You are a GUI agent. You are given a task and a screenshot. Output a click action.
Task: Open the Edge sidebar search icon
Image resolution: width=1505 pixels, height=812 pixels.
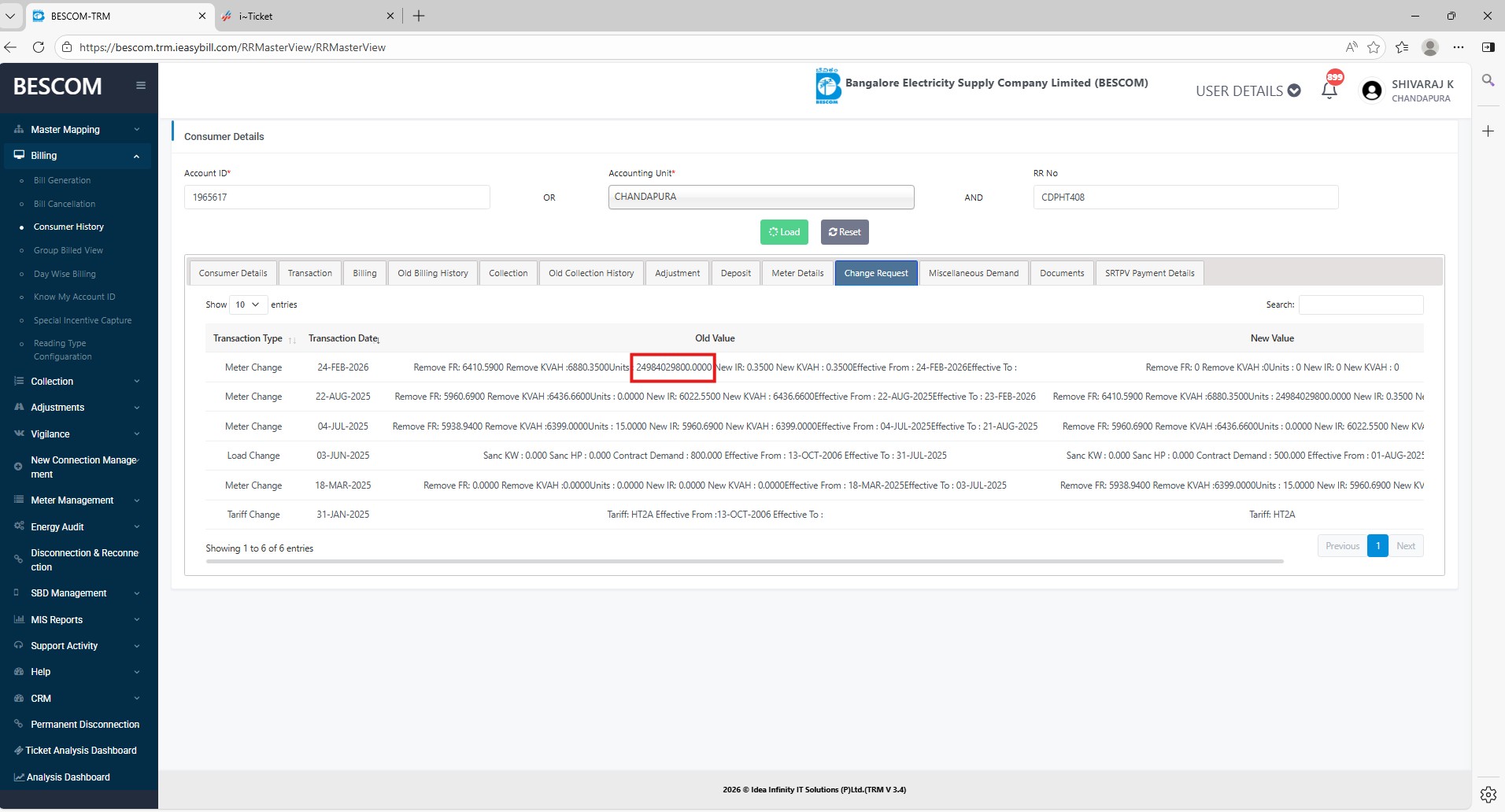click(1488, 80)
